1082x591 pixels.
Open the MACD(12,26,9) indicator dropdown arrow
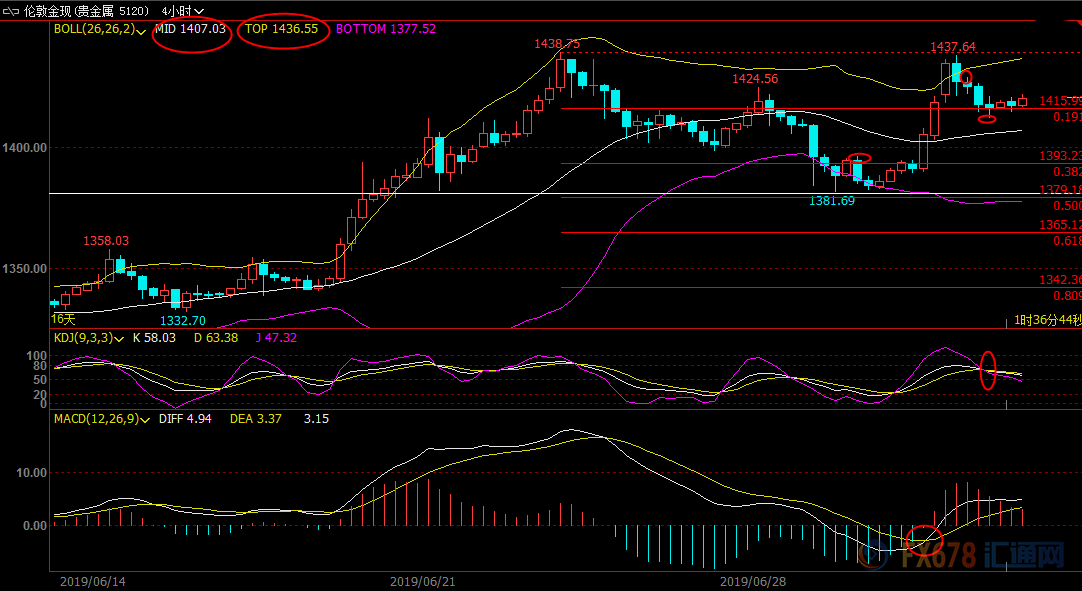pyautogui.click(x=145, y=418)
